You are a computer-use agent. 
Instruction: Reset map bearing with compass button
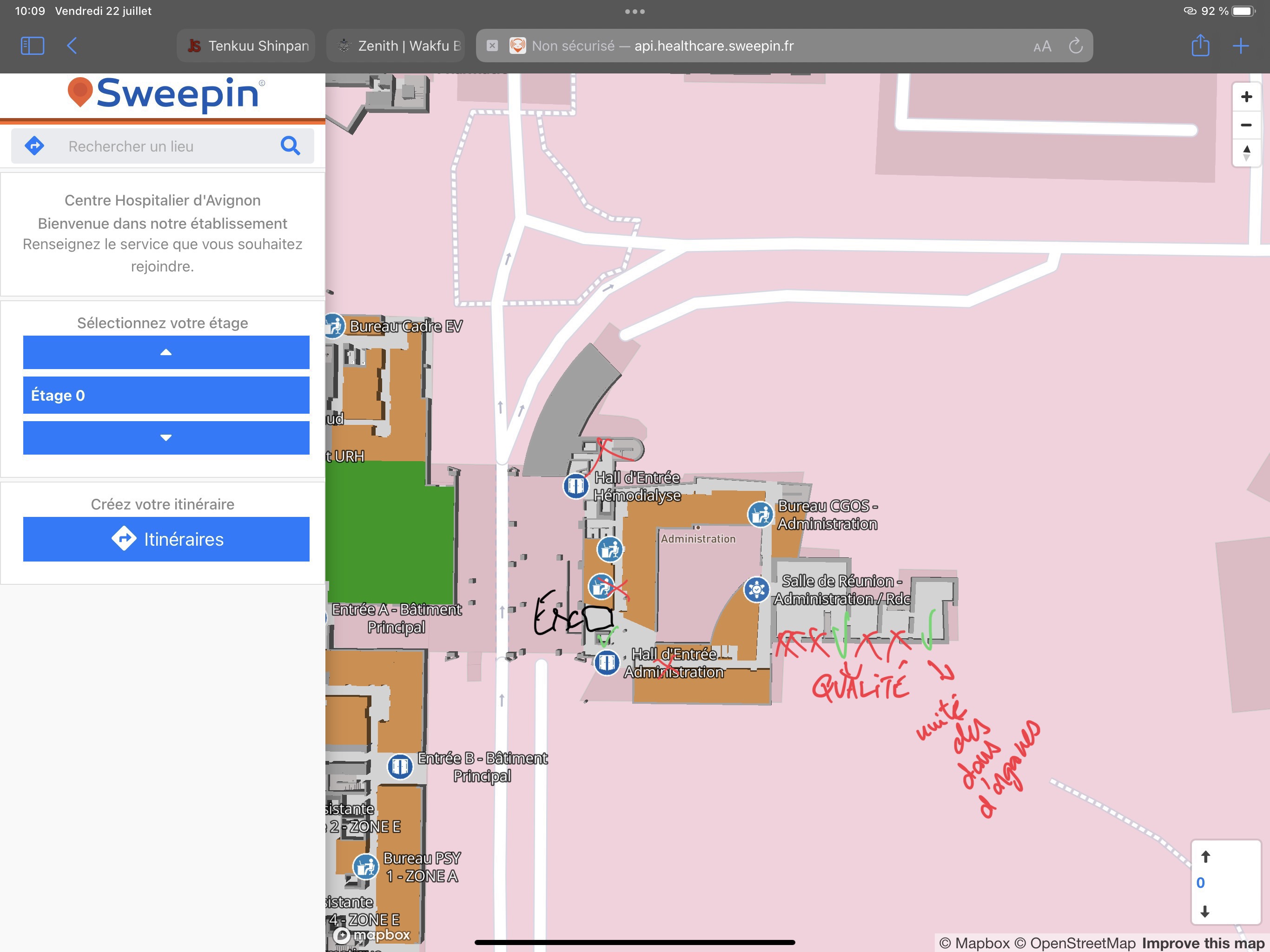tap(1246, 153)
